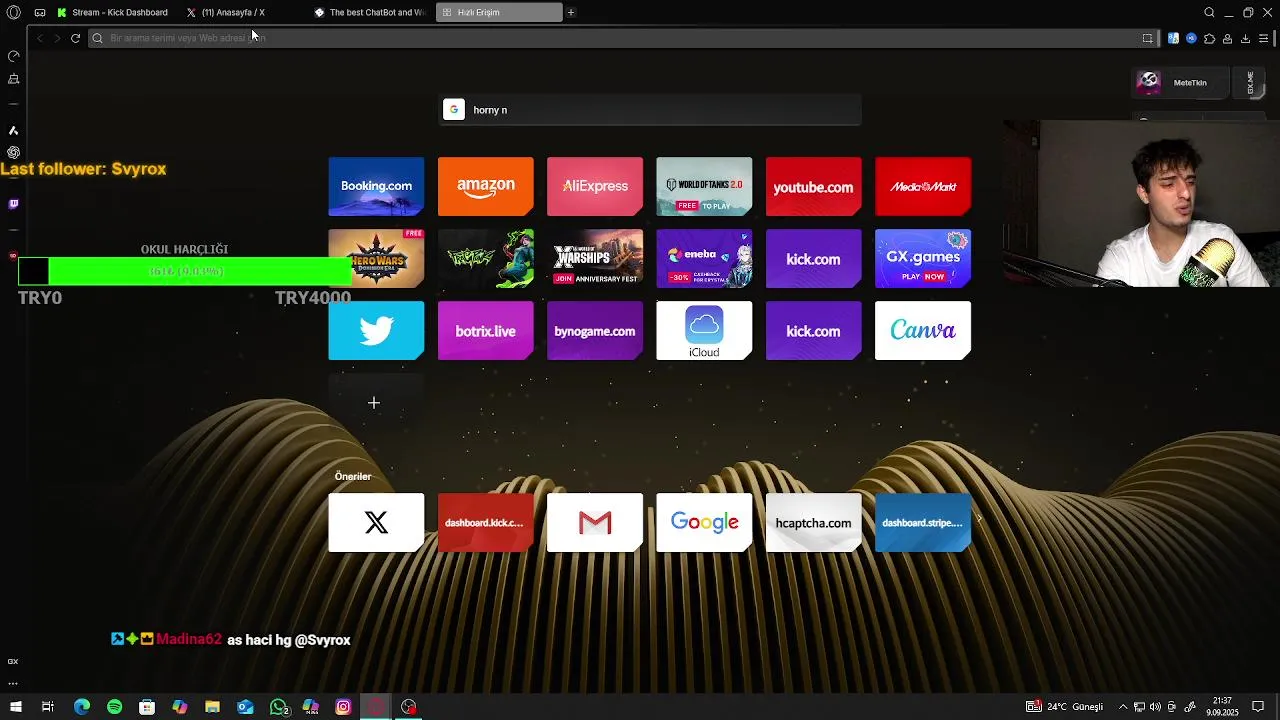Open the suggested dashboard.kick.c... tile

(x=485, y=522)
